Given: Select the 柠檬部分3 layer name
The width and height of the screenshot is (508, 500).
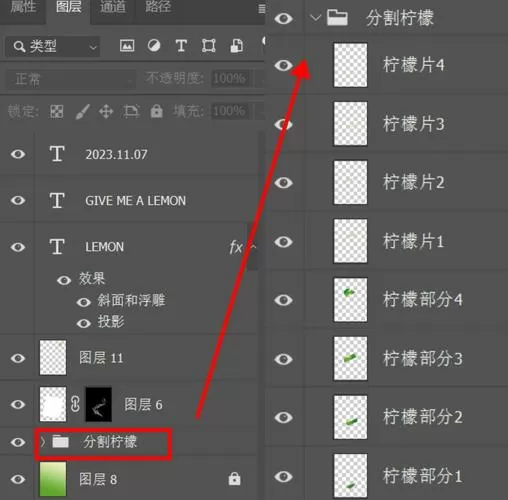Looking at the screenshot, I should 423,359.
